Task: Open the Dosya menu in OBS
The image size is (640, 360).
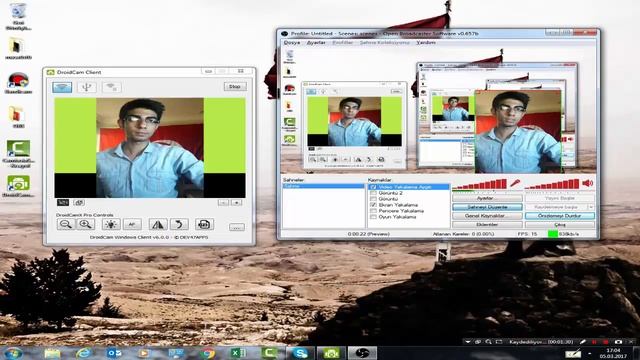Action: pos(291,42)
